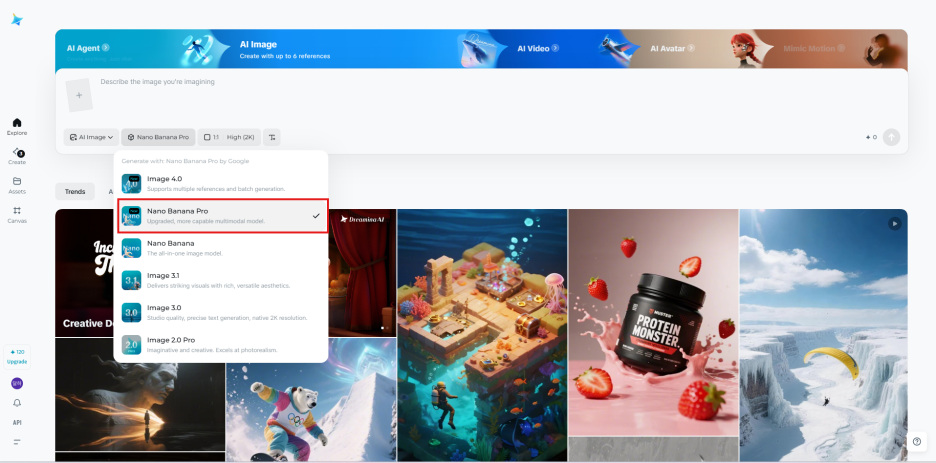Open the red curtain DreaminaAI banner
936x463 pixels.
pos(362,273)
